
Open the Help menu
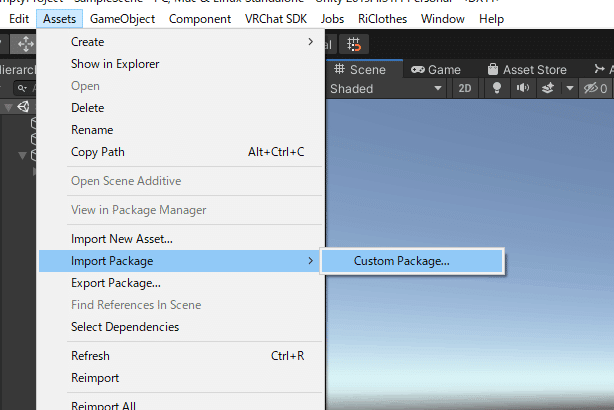click(x=491, y=19)
